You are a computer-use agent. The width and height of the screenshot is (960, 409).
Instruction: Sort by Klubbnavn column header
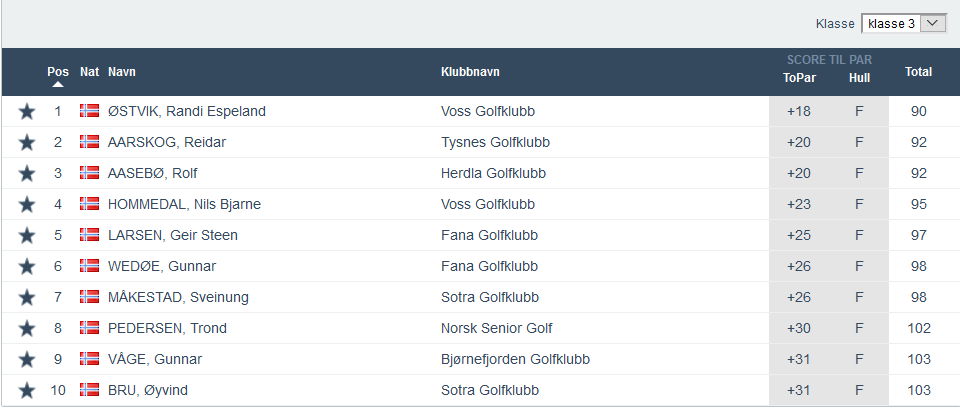pos(470,72)
